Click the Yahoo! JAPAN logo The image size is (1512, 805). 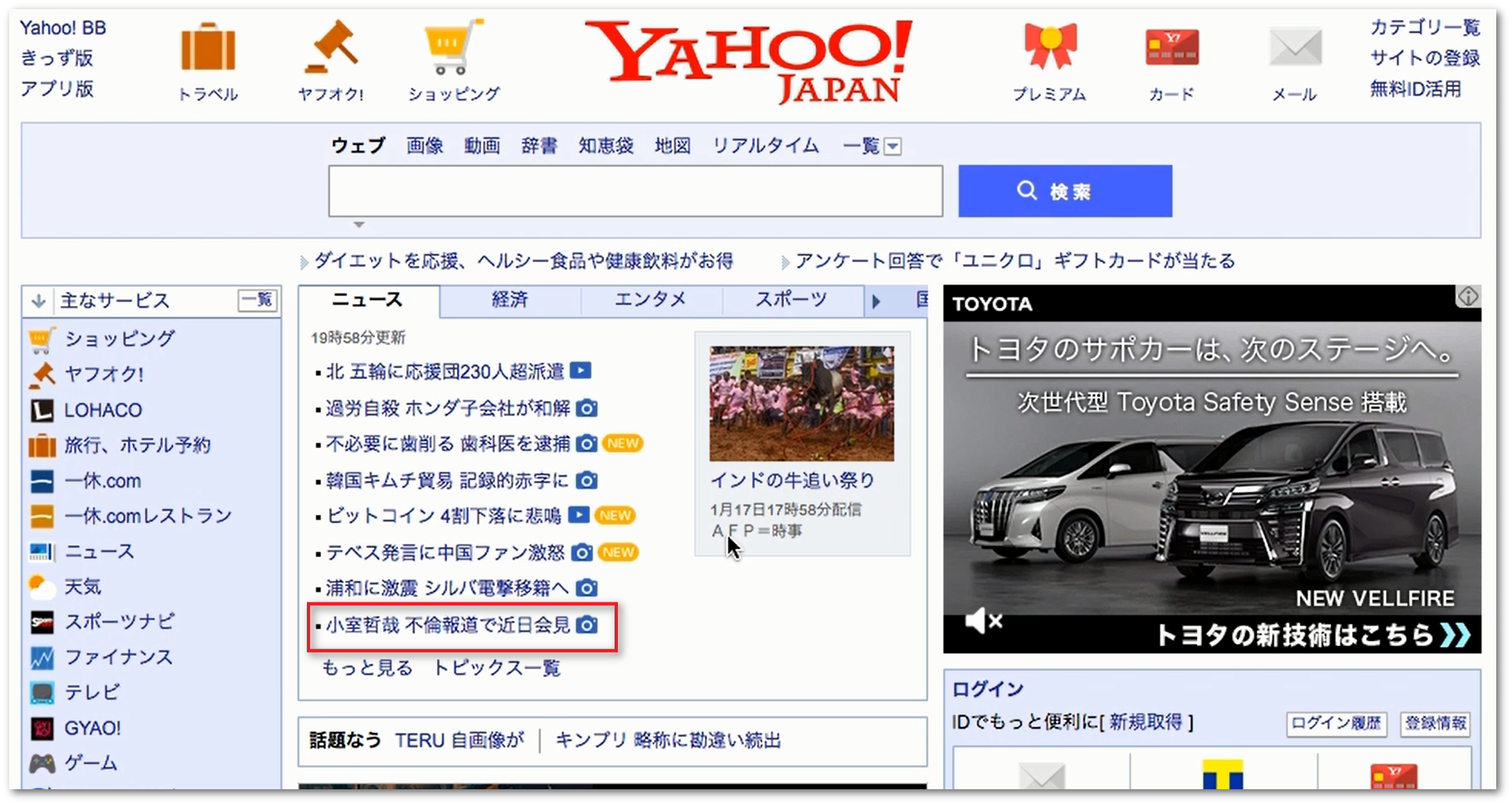749,61
